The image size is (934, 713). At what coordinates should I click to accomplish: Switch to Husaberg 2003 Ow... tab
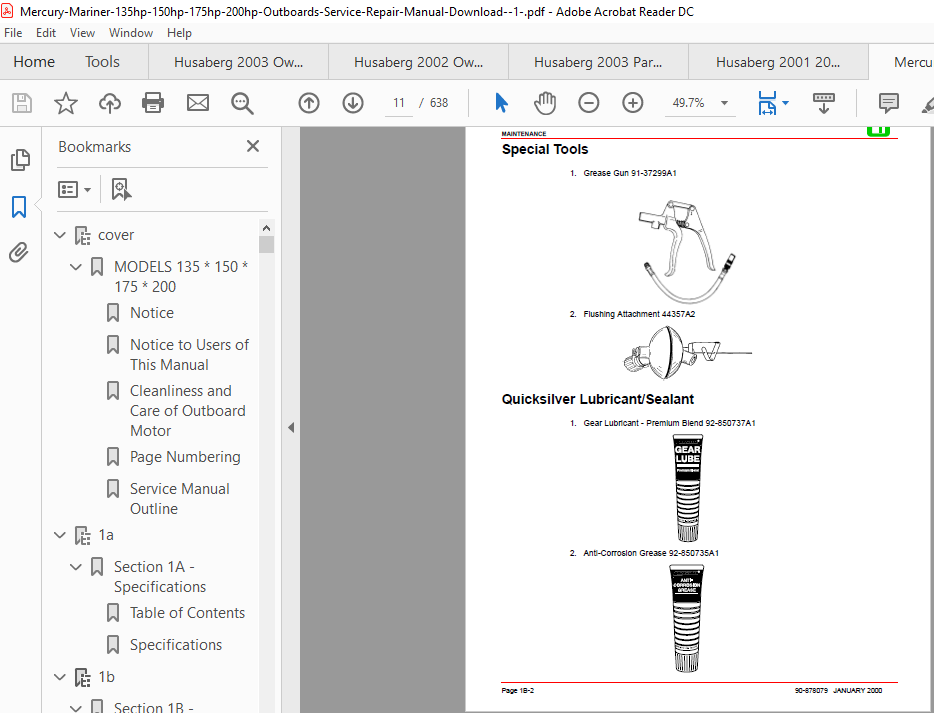238,62
